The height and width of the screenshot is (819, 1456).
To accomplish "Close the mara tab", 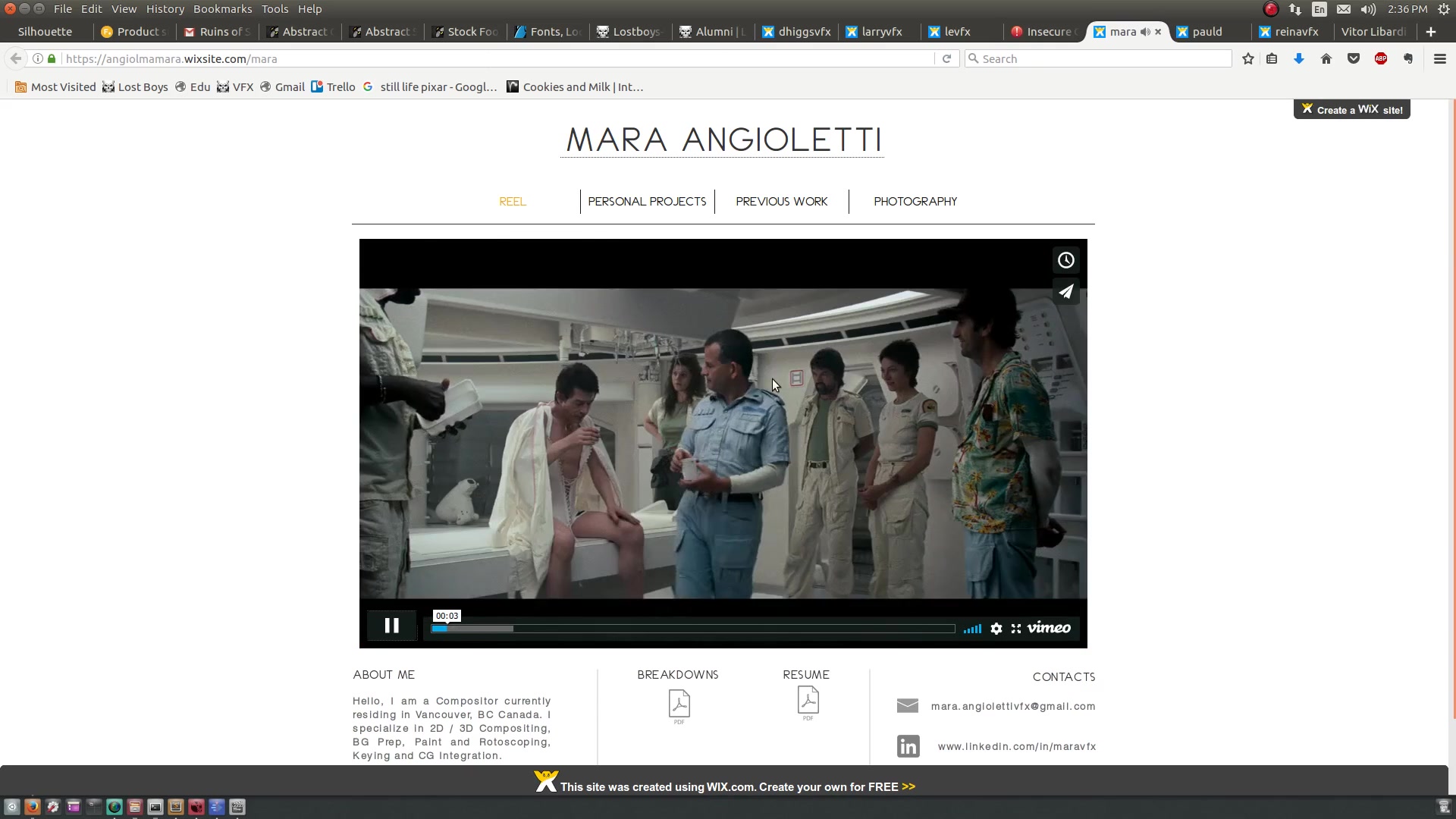I will (1158, 32).
